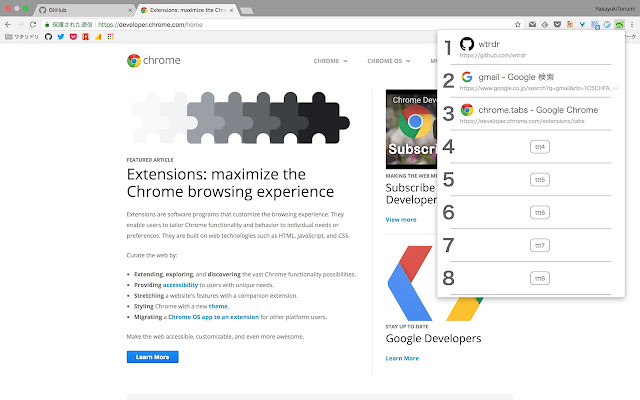
Task: Click the View more link
Action: [x=401, y=220]
